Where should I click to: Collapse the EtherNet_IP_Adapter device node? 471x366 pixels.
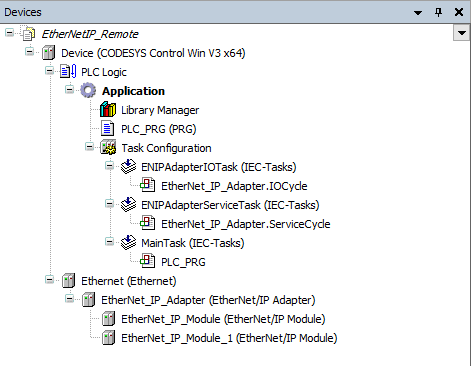[x=69, y=298]
